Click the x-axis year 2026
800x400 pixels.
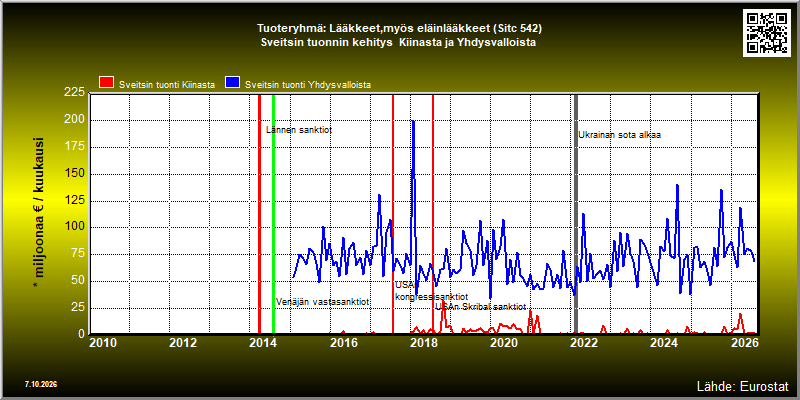point(744,342)
